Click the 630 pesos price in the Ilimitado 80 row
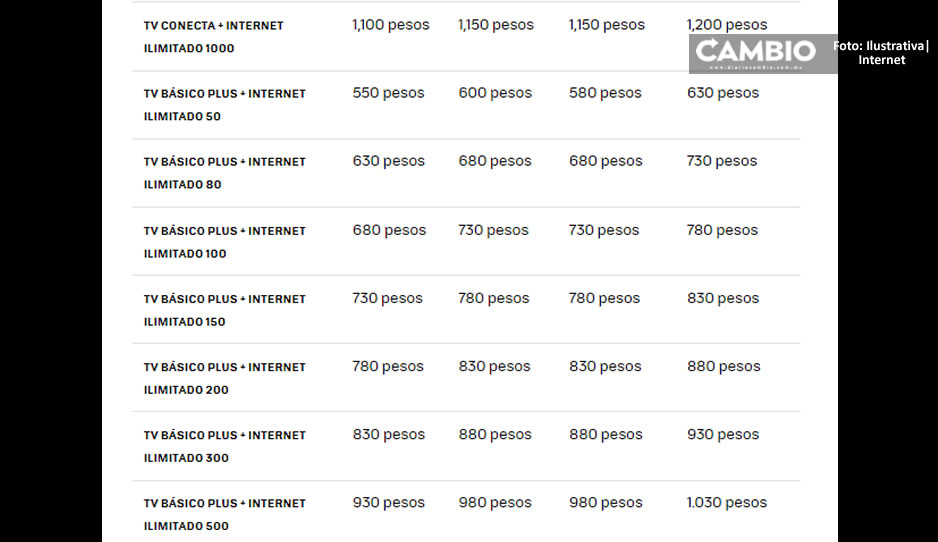 point(388,161)
